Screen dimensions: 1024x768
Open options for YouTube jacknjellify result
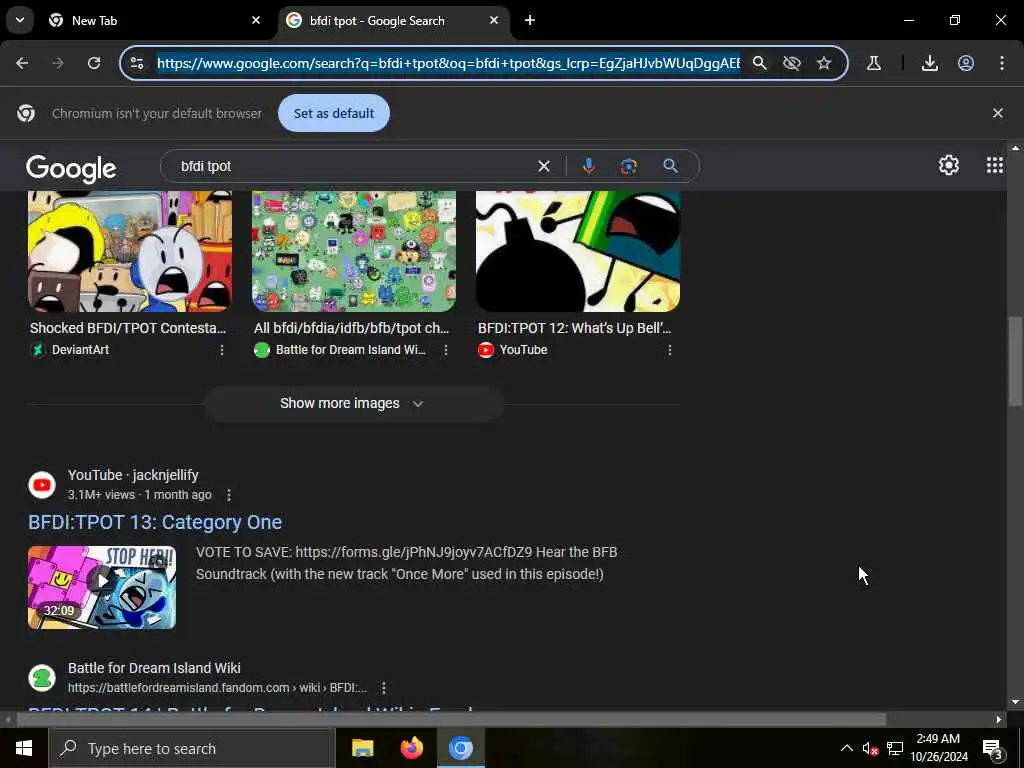[229, 495]
